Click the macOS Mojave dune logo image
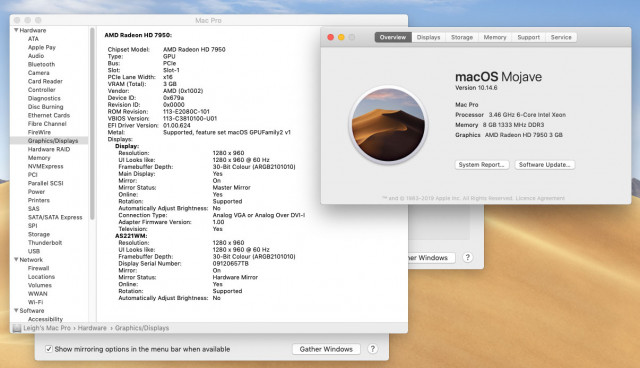The image size is (640, 368). pos(388,125)
